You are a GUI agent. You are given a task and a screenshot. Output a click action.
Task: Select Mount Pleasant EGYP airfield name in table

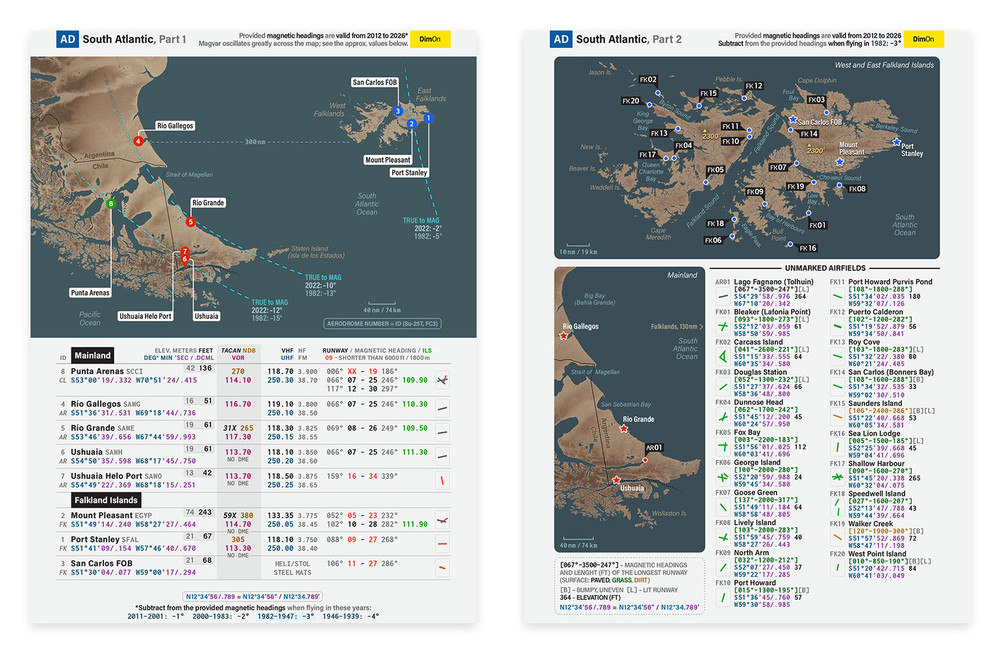coord(112,515)
